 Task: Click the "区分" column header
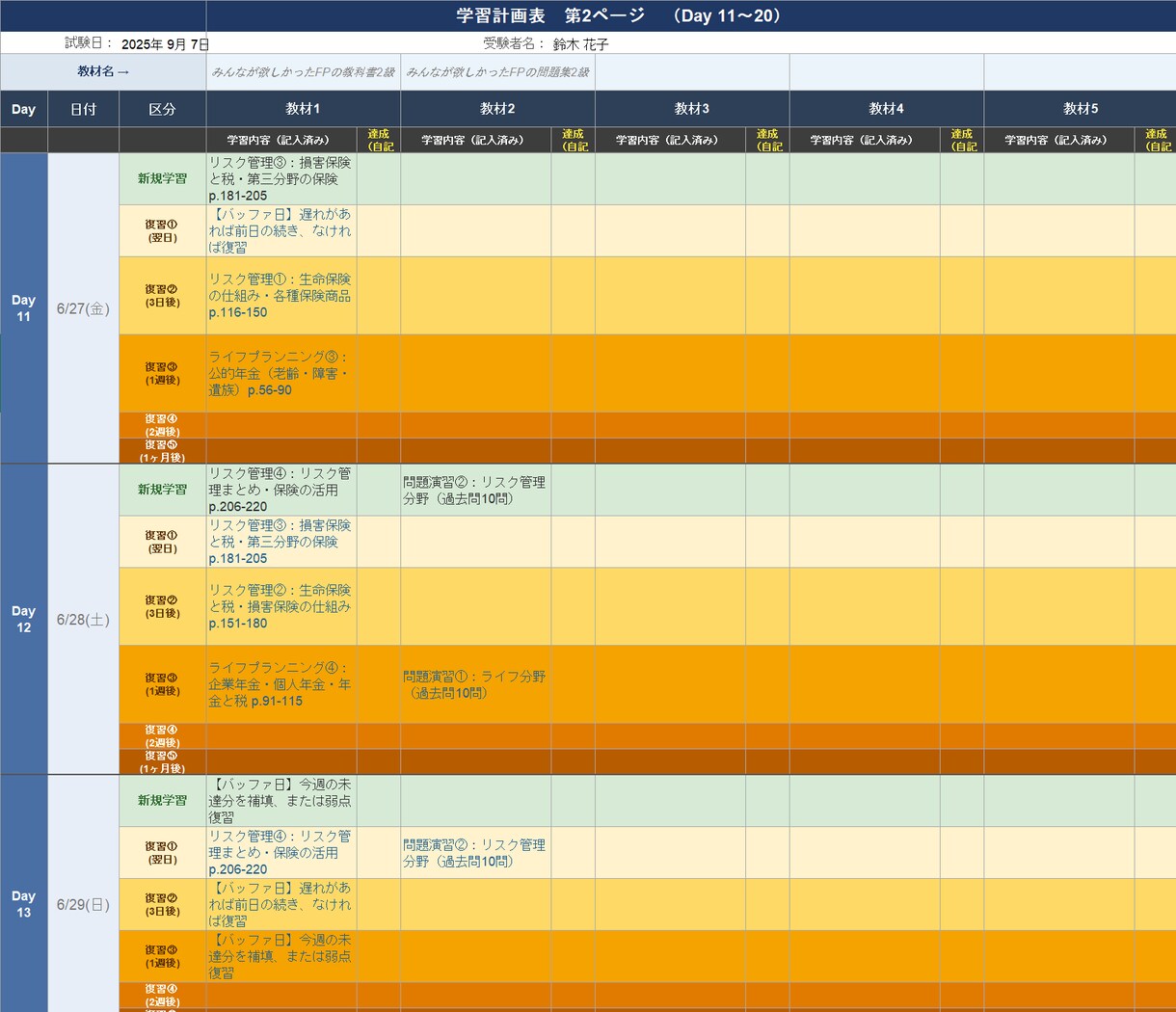click(x=163, y=109)
